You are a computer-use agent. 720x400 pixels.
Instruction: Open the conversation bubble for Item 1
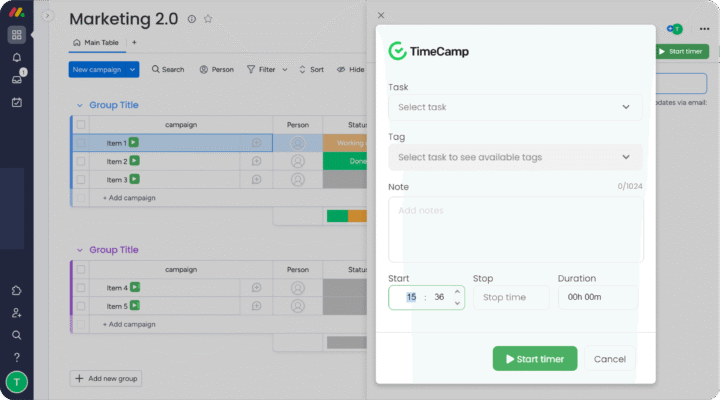click(256, 143)
